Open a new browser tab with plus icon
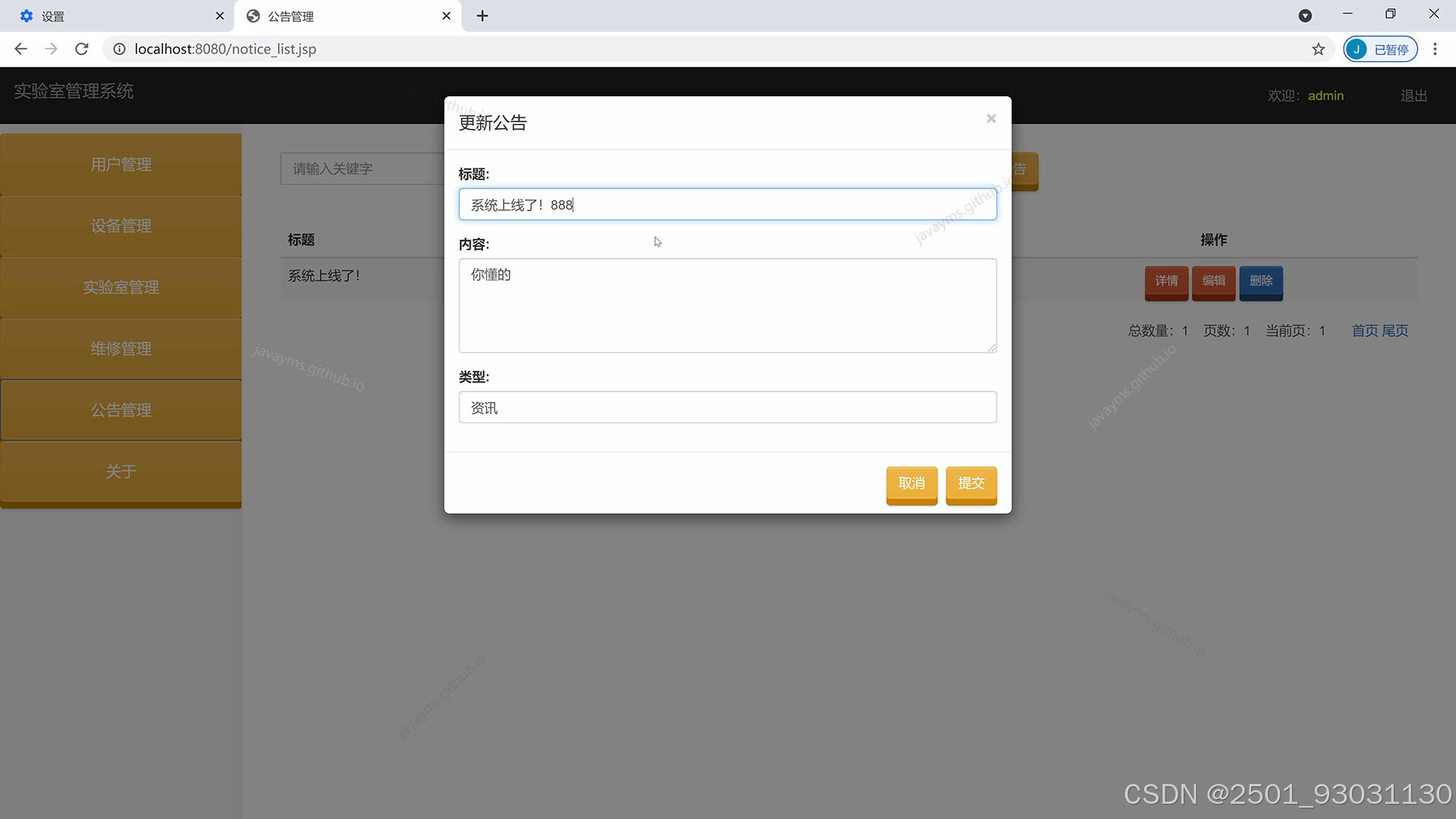Screen dimensions: 1456x819 [482, 16]
